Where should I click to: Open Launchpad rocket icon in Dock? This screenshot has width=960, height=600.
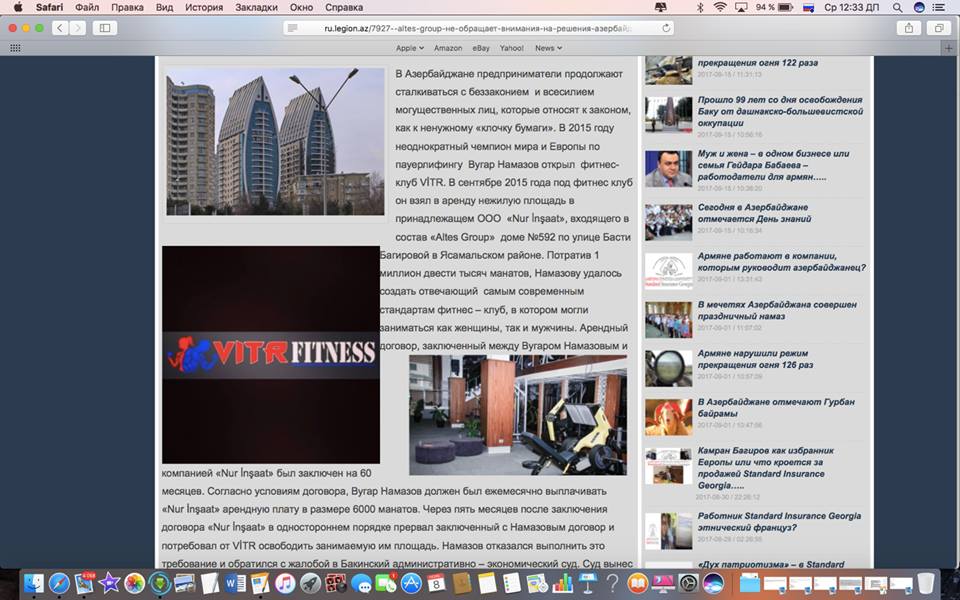pyautogui.click(x=310, y=583)
